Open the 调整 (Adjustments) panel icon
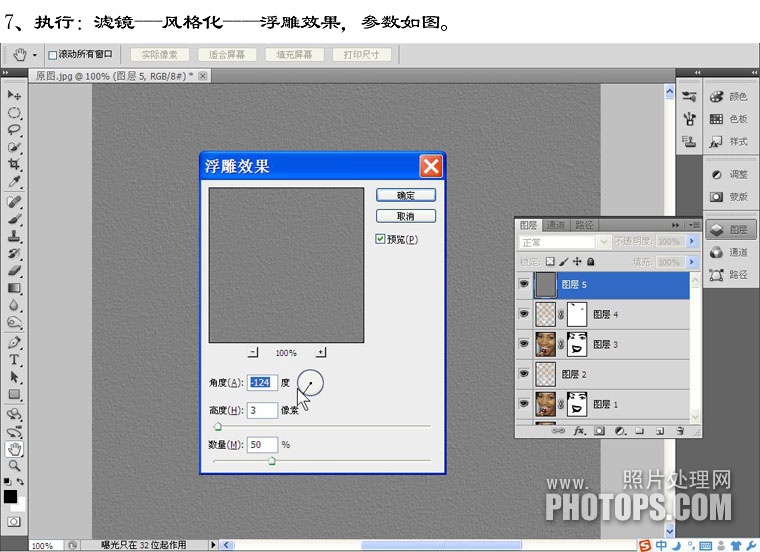The width and height of the screenshot is (760, 552). (x=716, y=174)
